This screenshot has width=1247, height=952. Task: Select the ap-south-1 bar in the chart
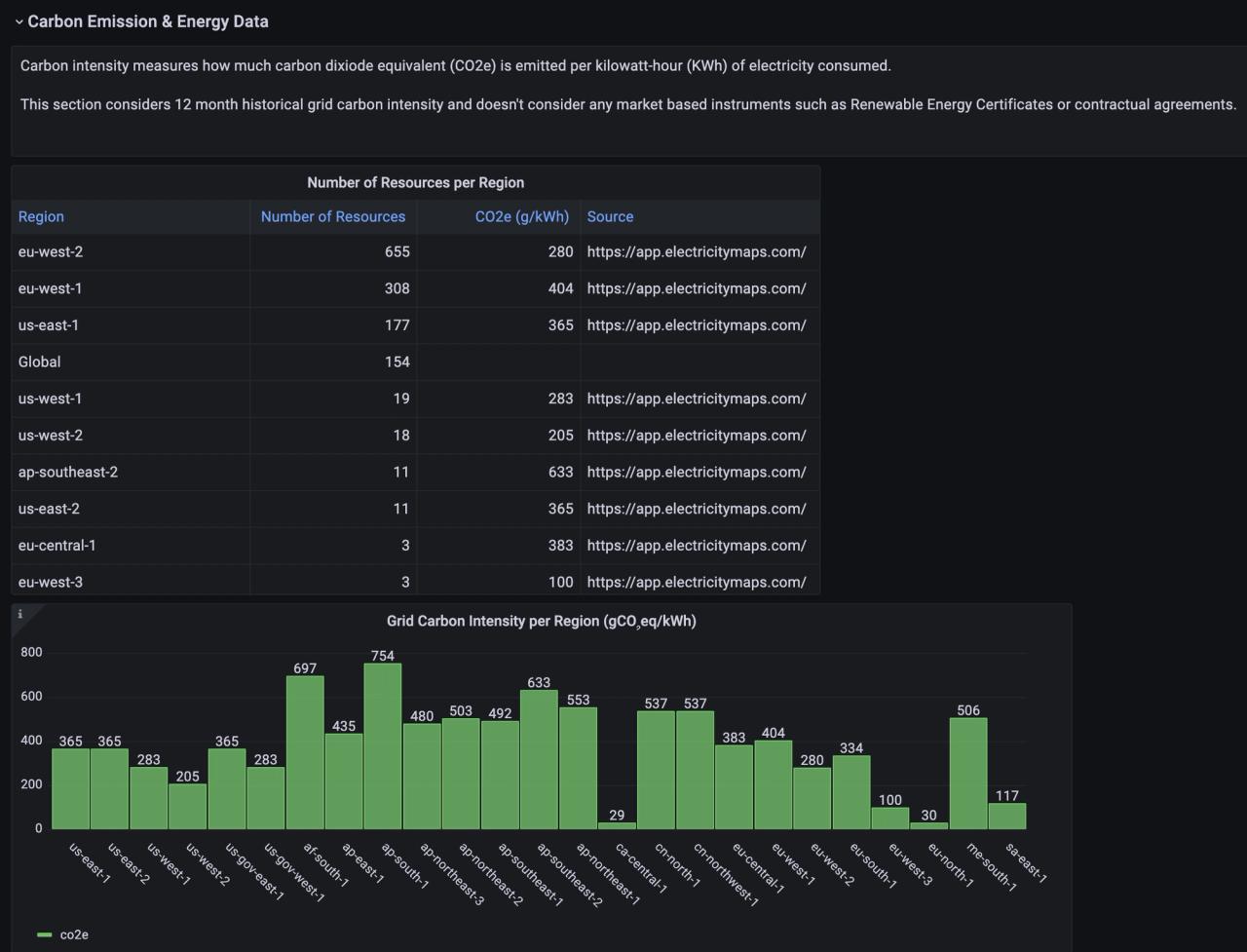(382, 750)
